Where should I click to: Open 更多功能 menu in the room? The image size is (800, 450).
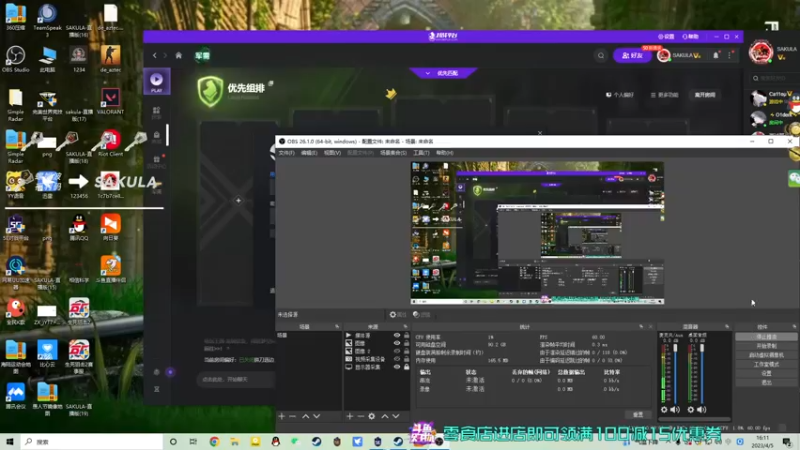point(664,95)
